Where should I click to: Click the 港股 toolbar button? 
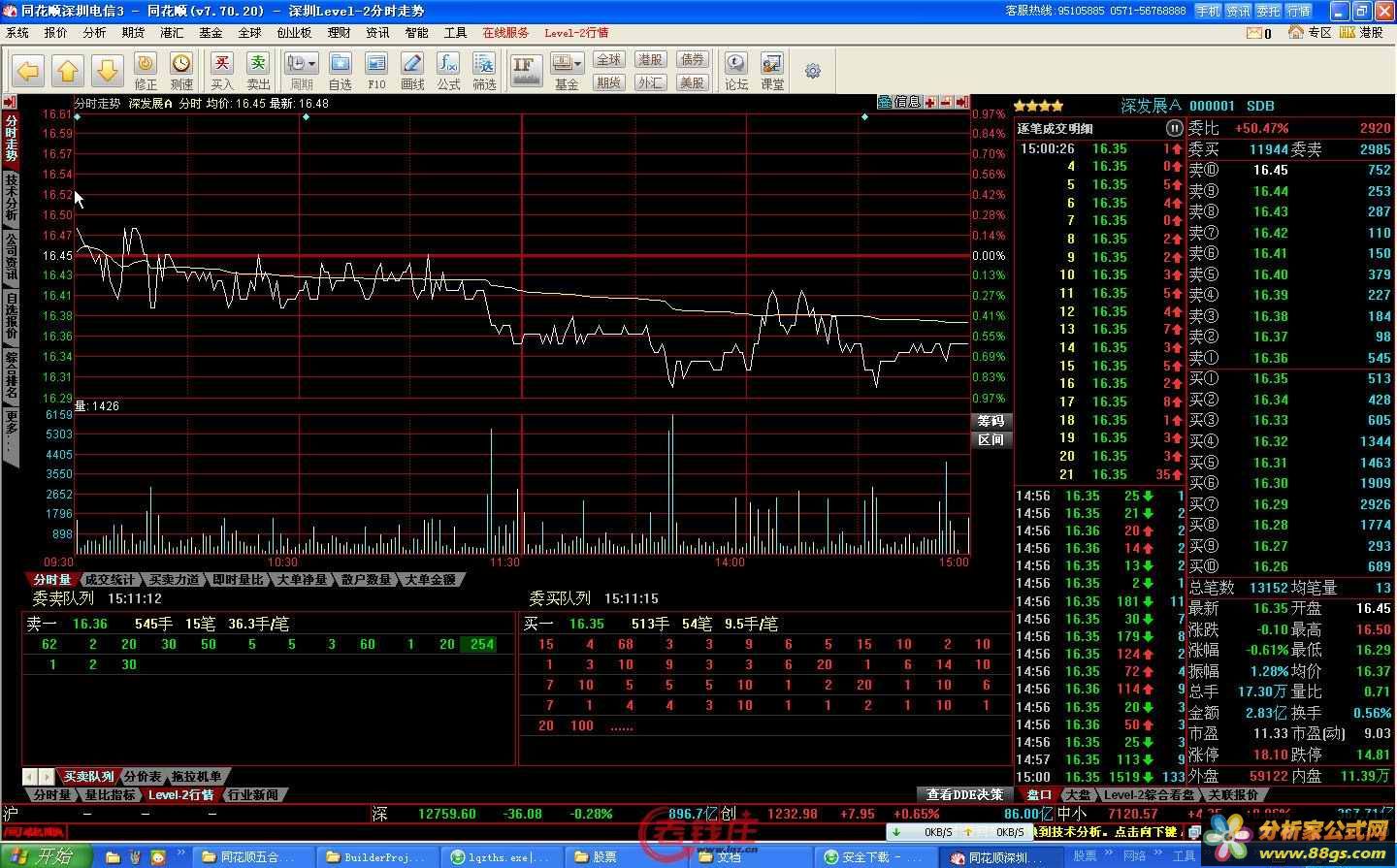click(x=650, y=60)
